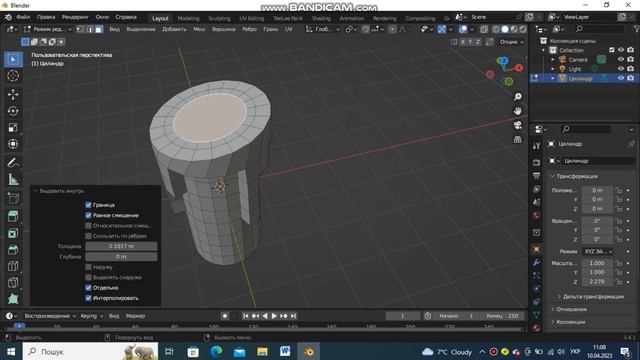
Task: Select the Transform tool
Action: tap(13, 144)
